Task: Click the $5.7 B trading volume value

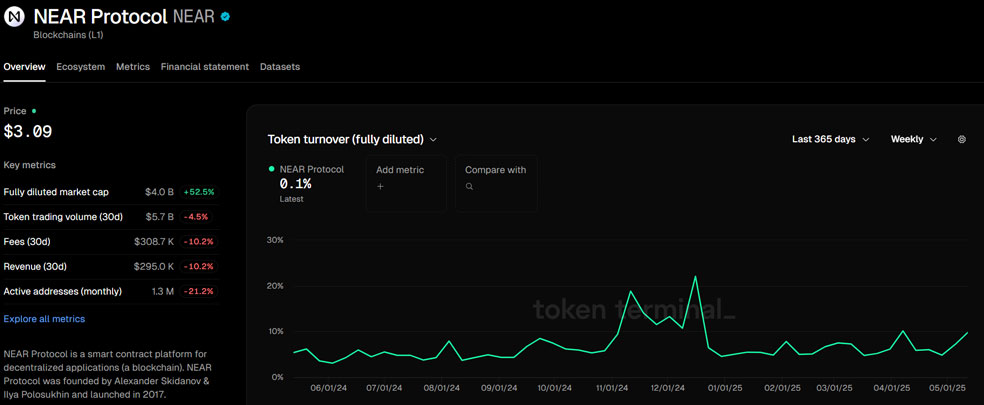Action: click(159, 217)
